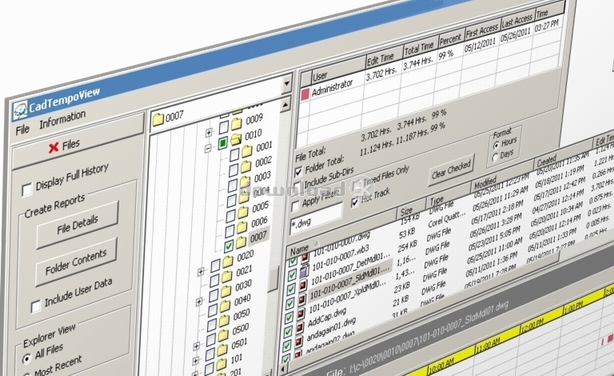Click the DWG icon next to andagain01.dwg
614x376 pixels.
click(x=298, y=342)
